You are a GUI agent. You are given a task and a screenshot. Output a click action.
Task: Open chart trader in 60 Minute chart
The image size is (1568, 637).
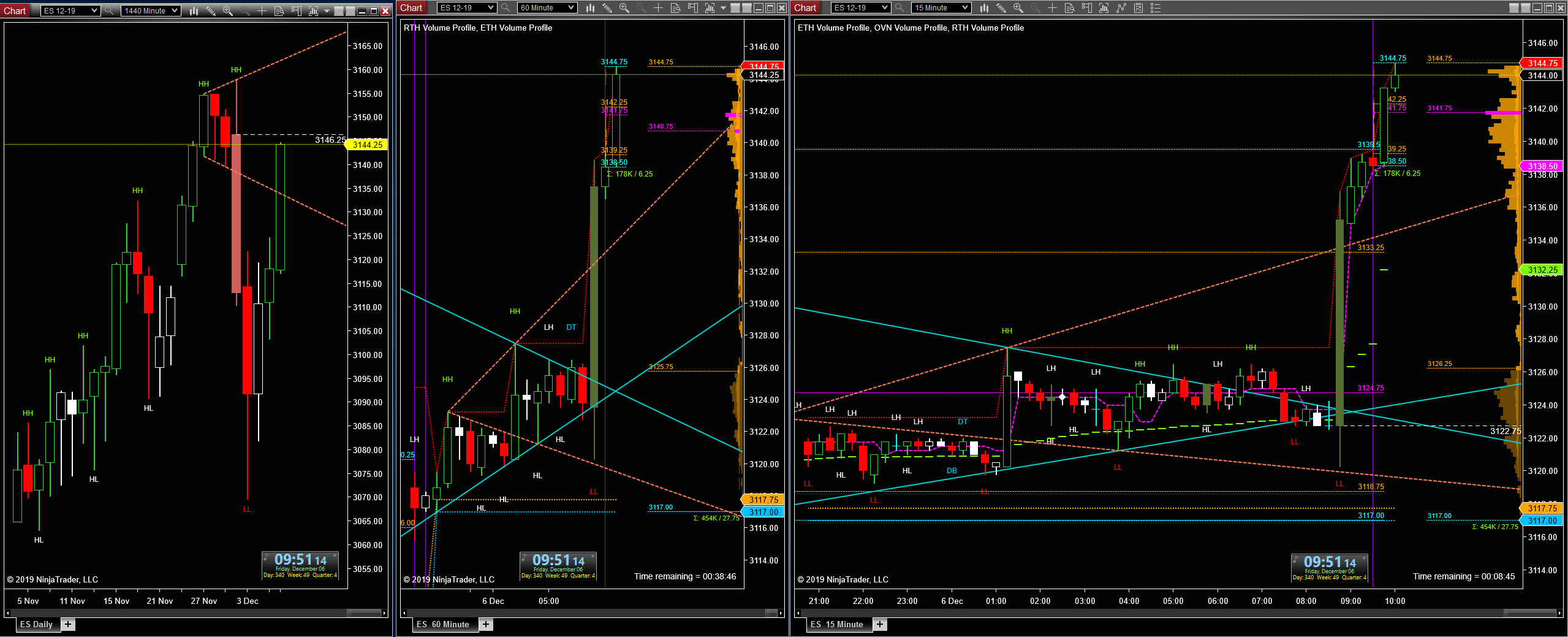[692, 8]
